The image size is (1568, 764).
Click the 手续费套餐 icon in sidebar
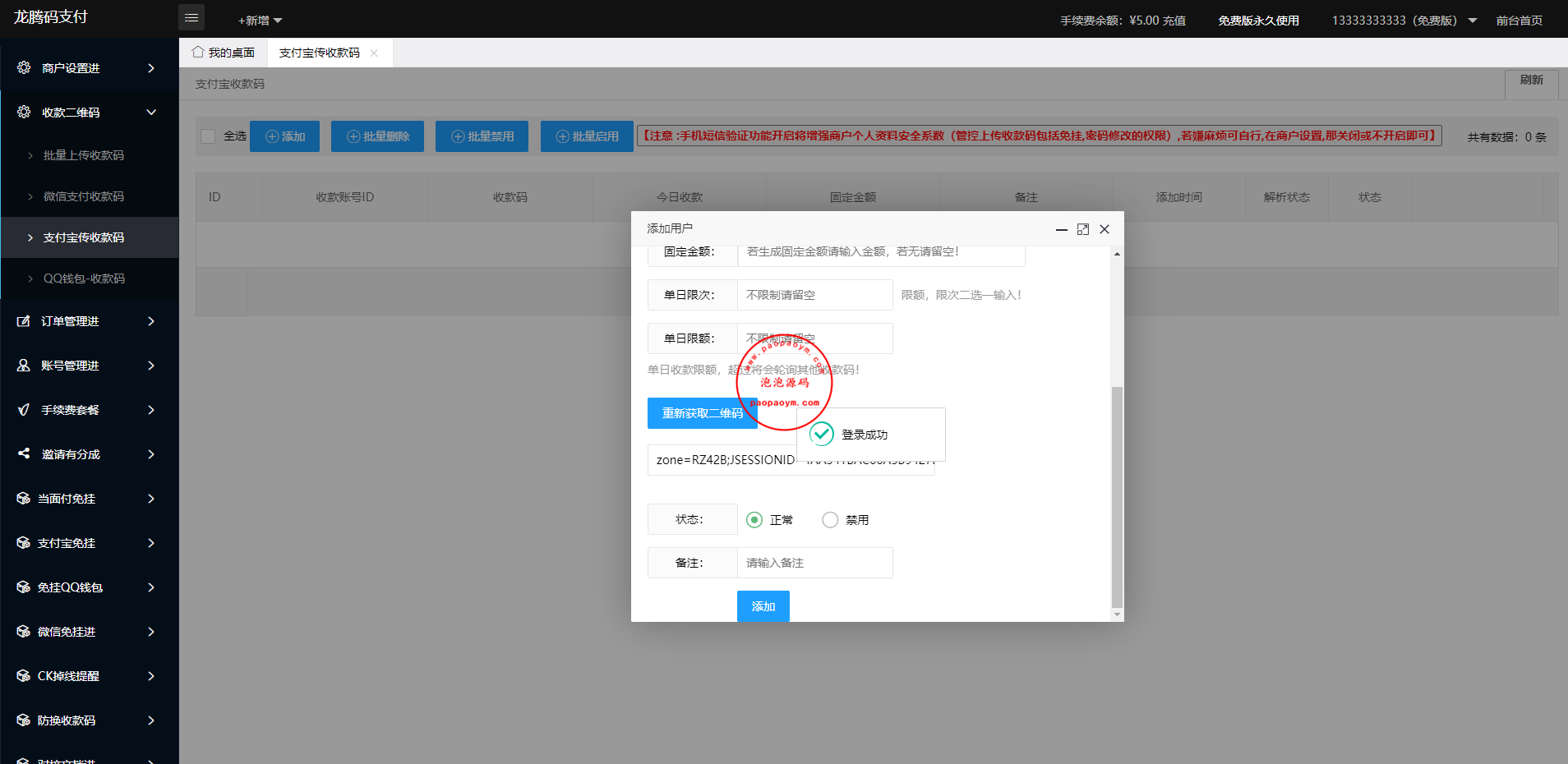coord(24,410)
